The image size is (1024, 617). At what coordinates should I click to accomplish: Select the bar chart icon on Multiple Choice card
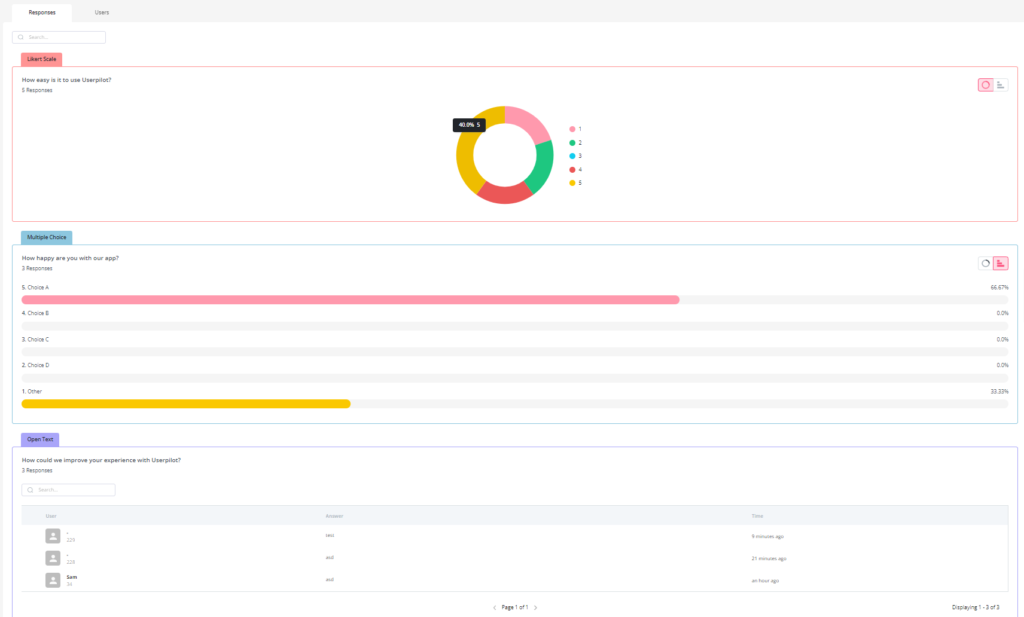pyautogui.click(x=1000, y=263)
